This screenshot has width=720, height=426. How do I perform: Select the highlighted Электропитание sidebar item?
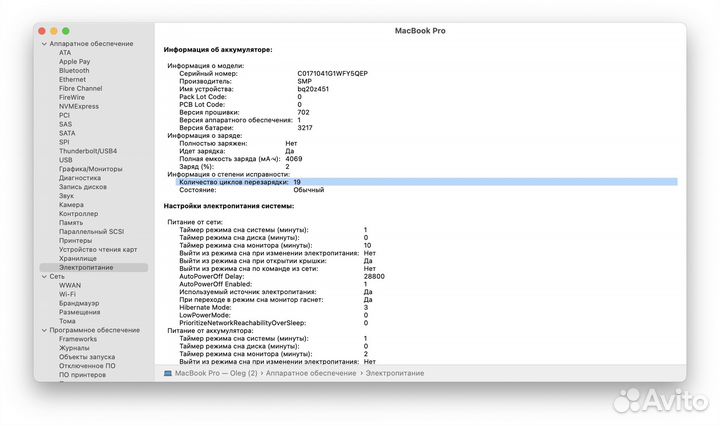(x=86, y=267)
